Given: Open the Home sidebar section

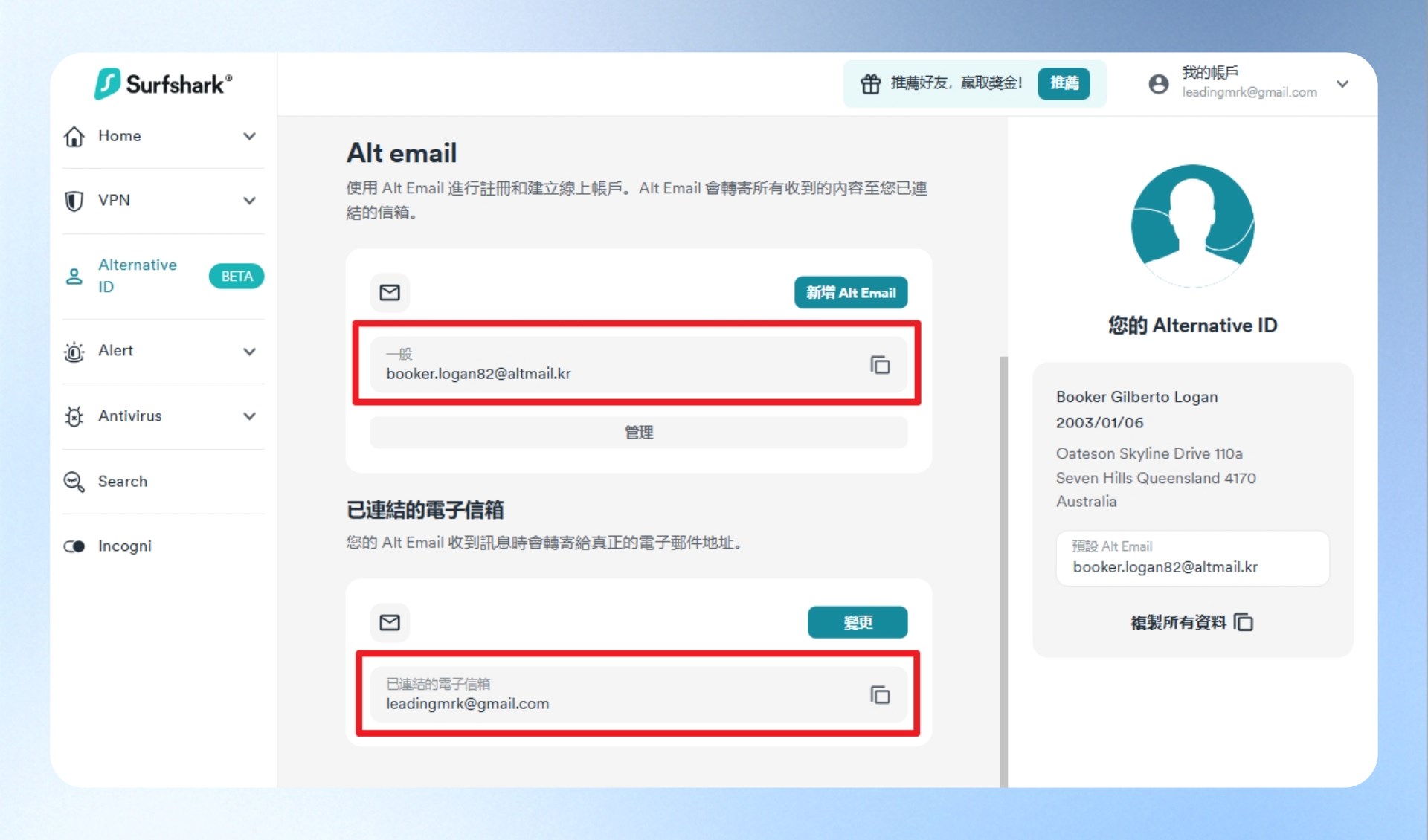Looking at the screenshot, I should click(164, 136).
